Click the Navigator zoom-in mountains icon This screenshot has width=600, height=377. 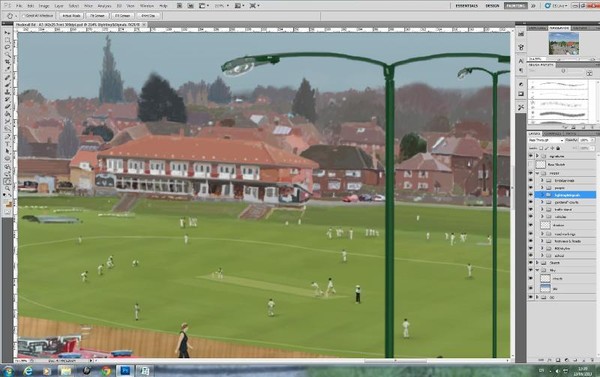tap(593, 59)
